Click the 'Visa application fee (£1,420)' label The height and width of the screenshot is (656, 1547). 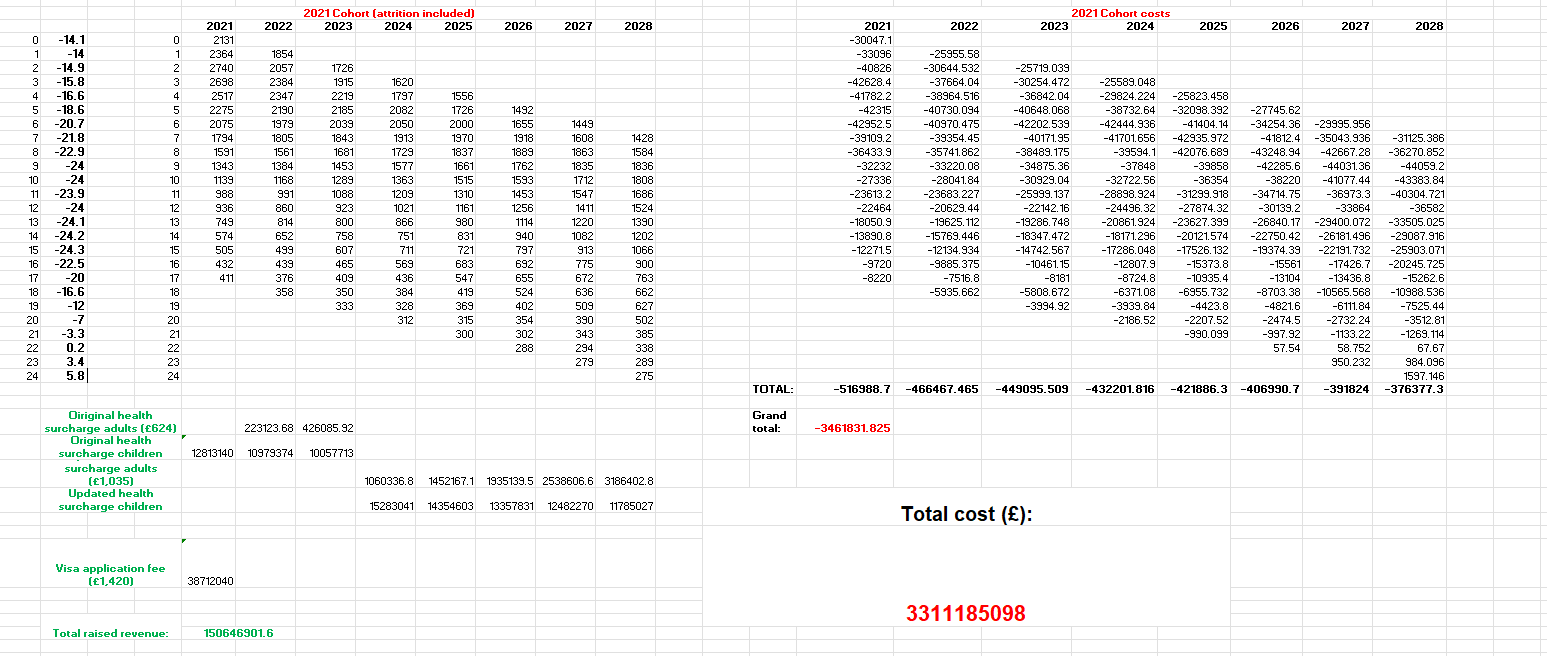[110, 574]
